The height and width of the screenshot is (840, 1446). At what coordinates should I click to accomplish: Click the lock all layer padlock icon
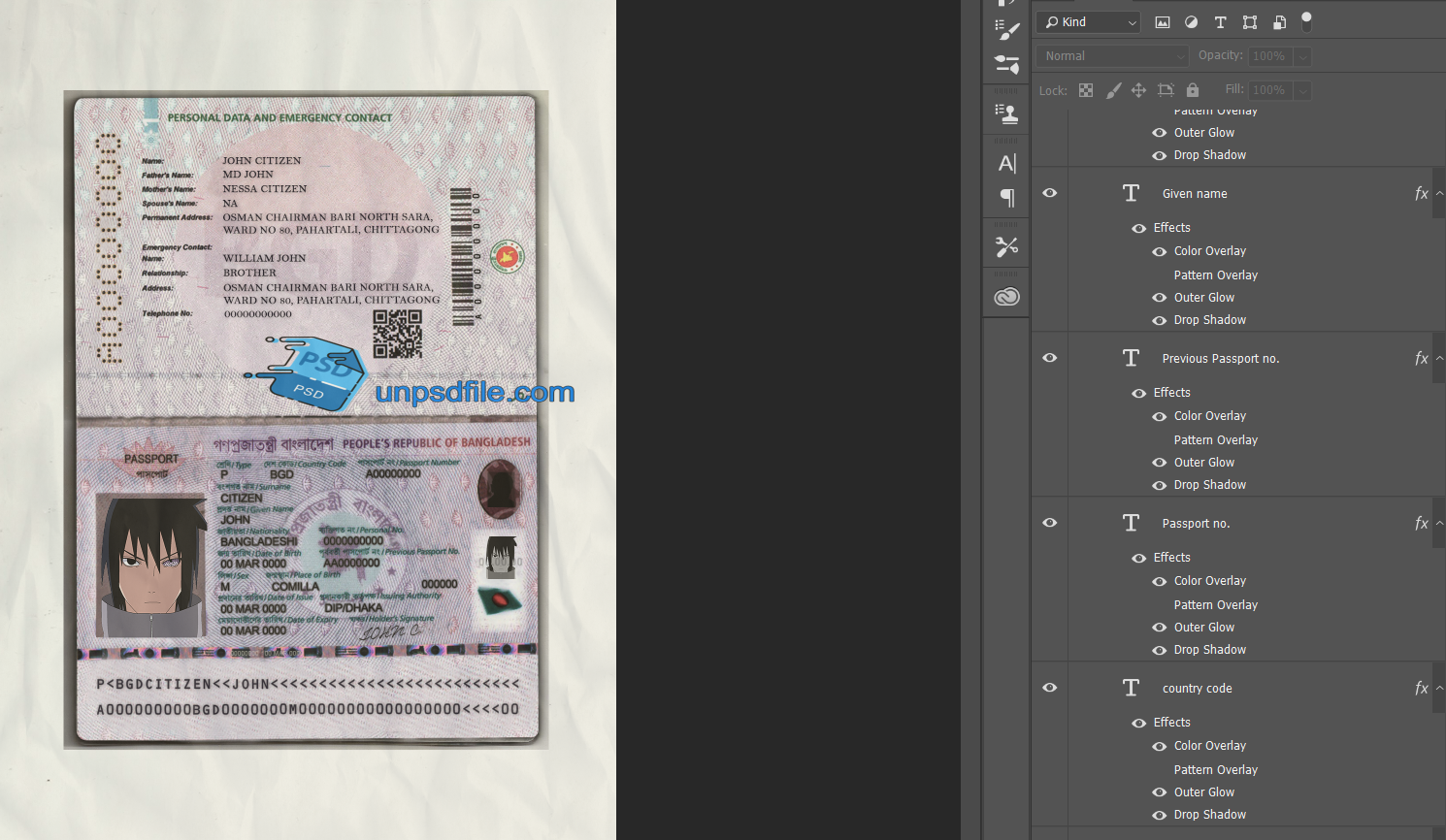(1193, 90)
